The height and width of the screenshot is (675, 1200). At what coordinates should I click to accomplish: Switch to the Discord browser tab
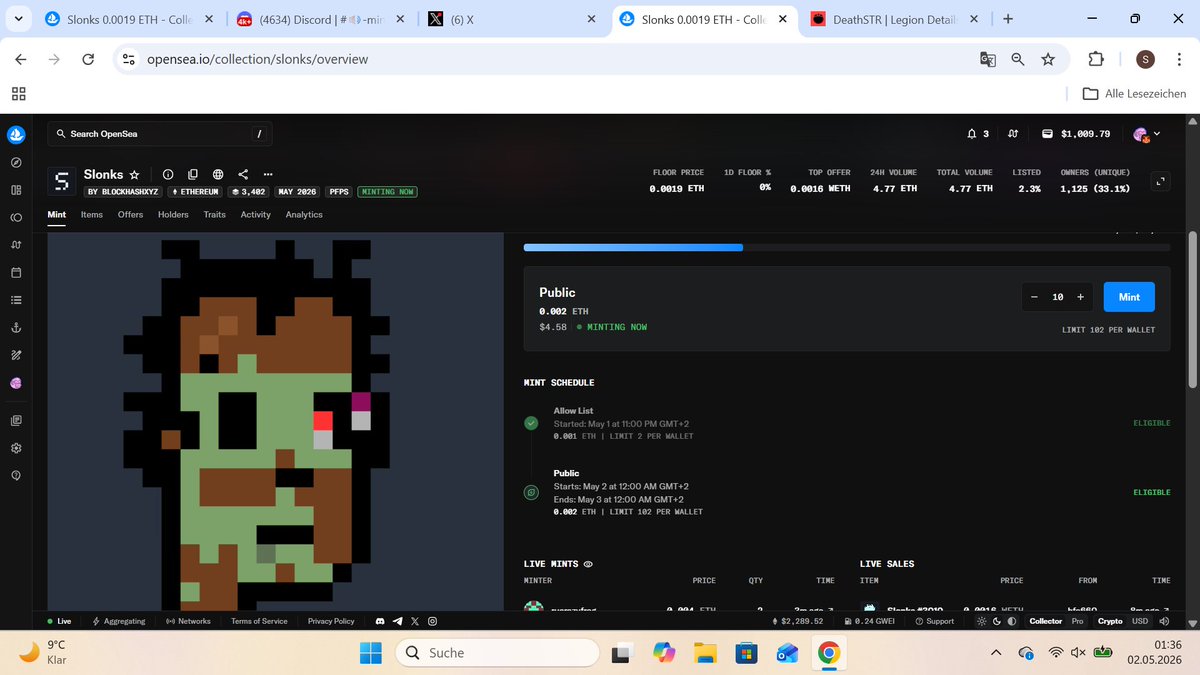click(x=318, y=19)
